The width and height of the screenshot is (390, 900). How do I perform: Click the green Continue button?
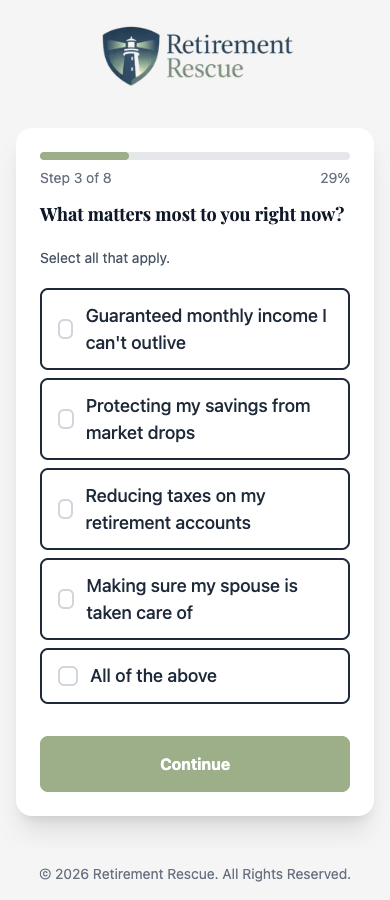pyautogui.click(x=195, y=764)
